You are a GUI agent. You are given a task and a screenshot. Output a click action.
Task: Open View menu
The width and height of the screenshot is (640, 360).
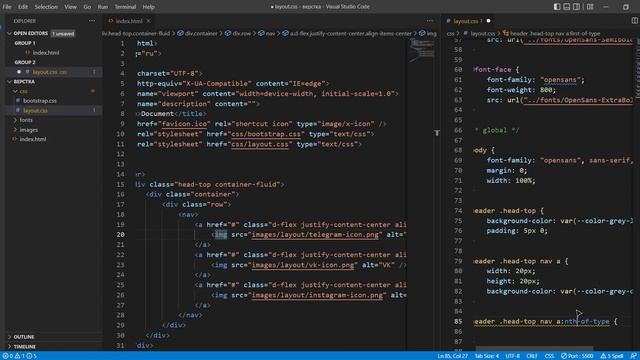click(x=70, y=7)
